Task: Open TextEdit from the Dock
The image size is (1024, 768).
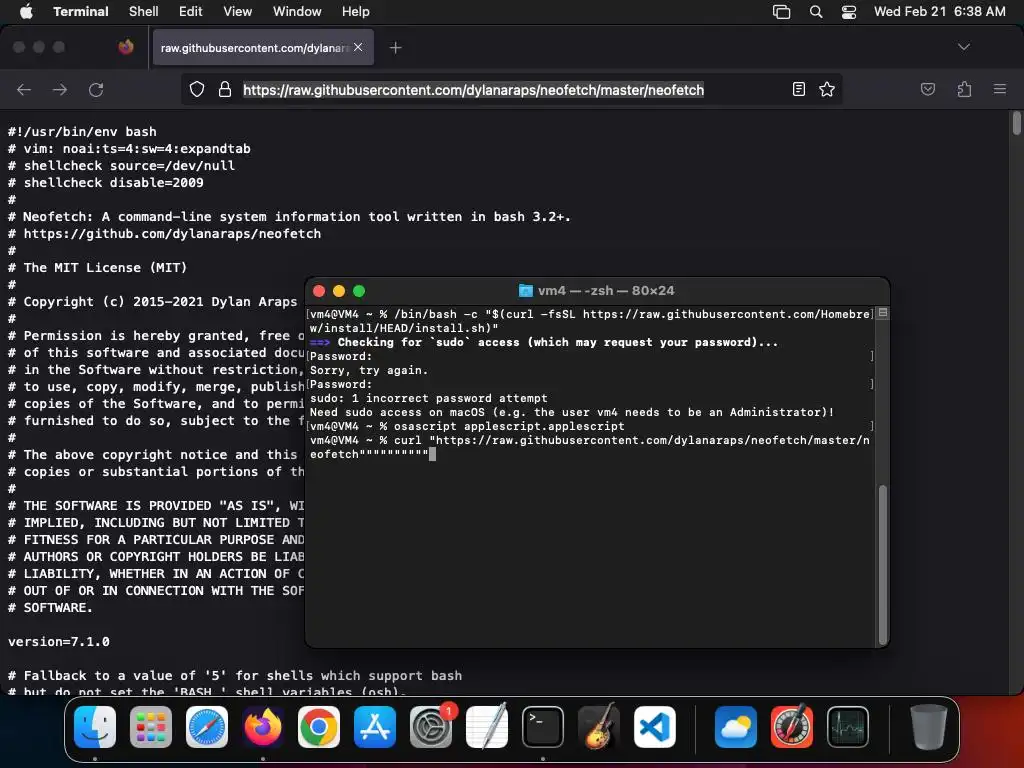Action: point(487,727)
